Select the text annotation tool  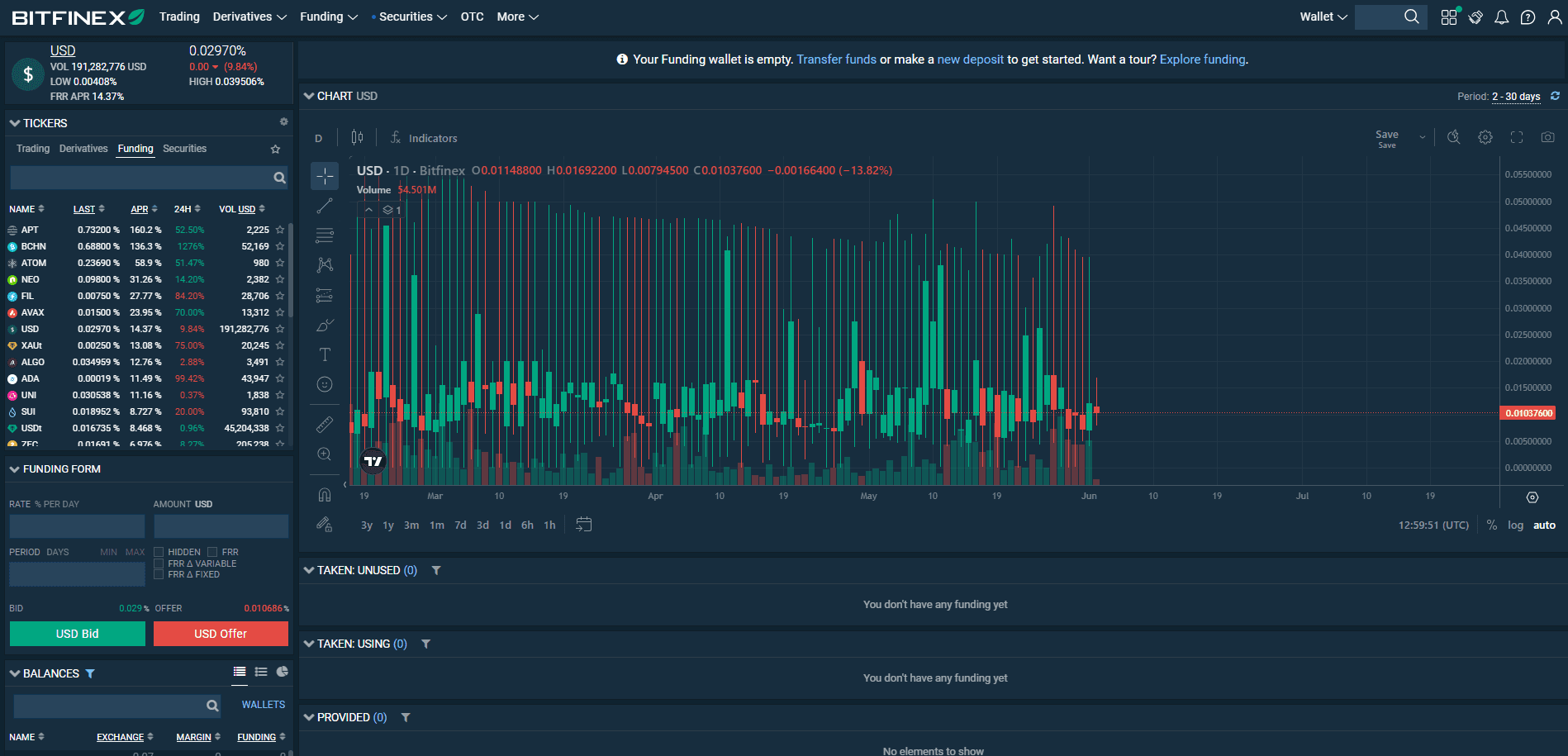pyautogui.click(x=325, y=354)
